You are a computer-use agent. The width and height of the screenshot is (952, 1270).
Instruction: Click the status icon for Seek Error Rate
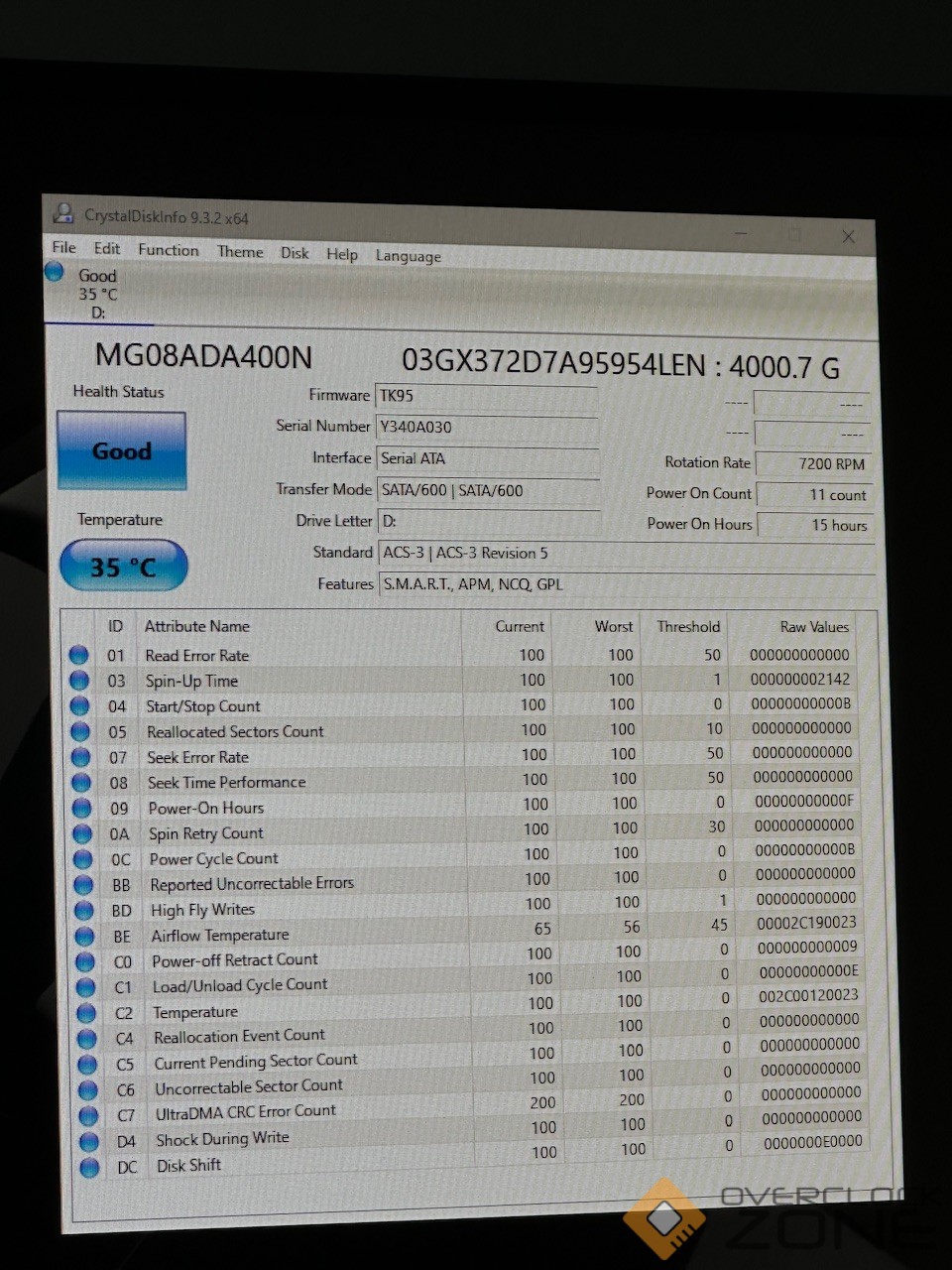point(80,757)
